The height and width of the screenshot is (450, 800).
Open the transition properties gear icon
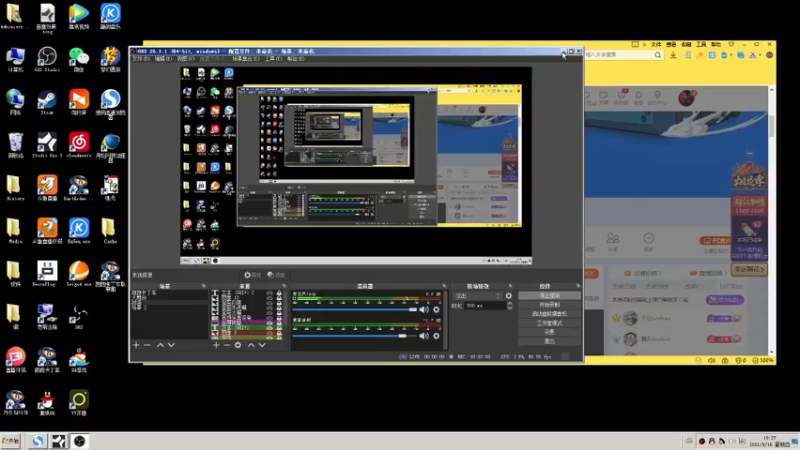[x=509, y=296]
